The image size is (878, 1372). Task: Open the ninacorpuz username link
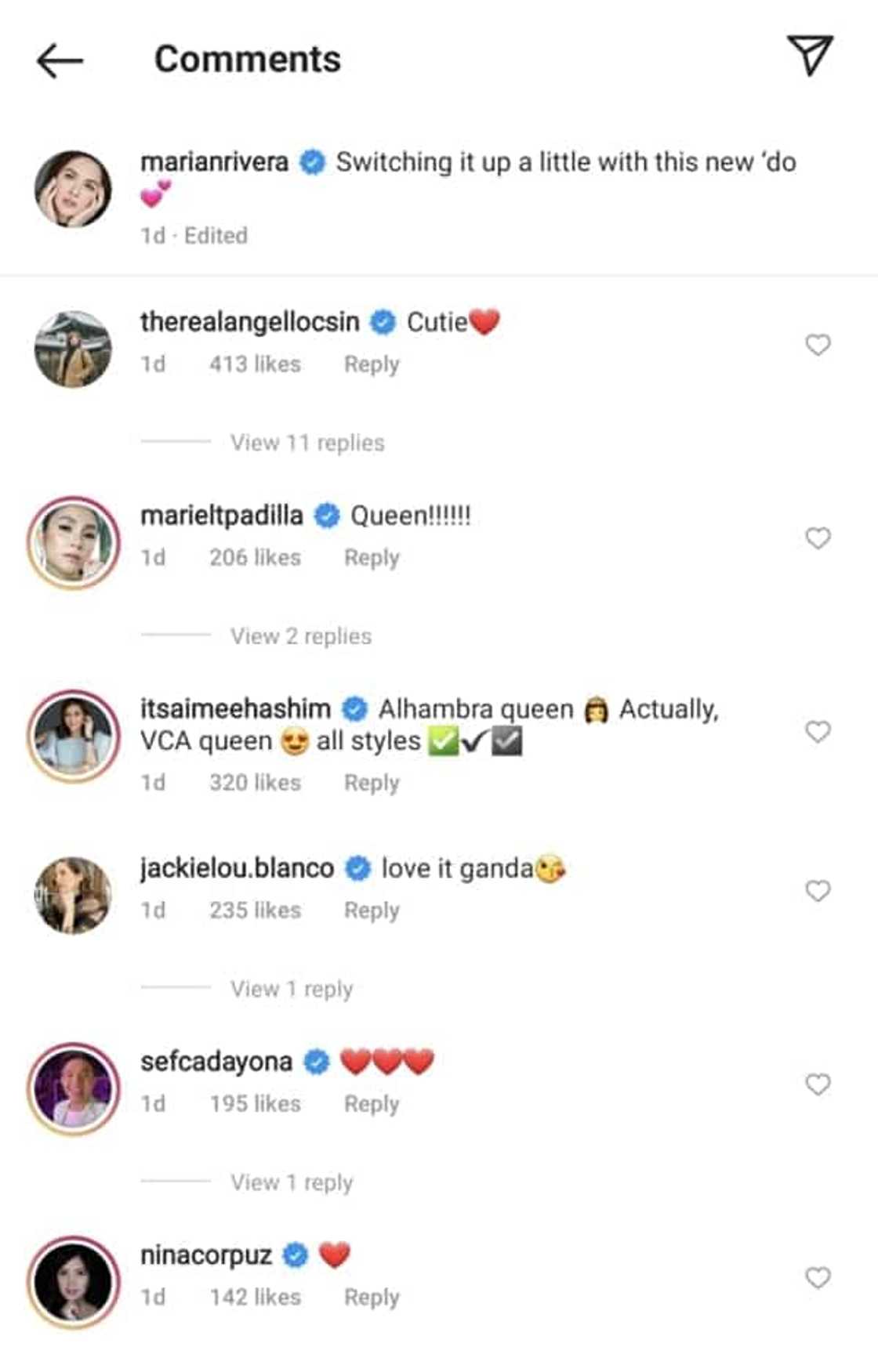(x=206, y=1255)
